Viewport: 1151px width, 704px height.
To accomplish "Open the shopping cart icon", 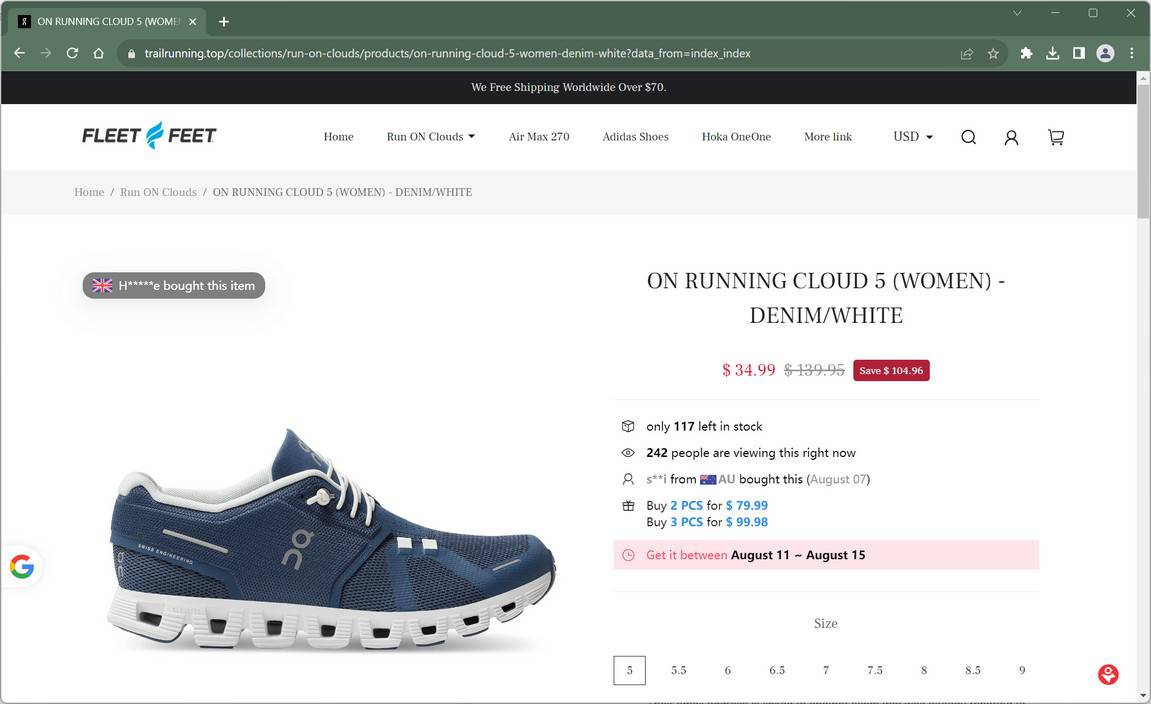I will pyautogui.click(x=1056, y=137).
